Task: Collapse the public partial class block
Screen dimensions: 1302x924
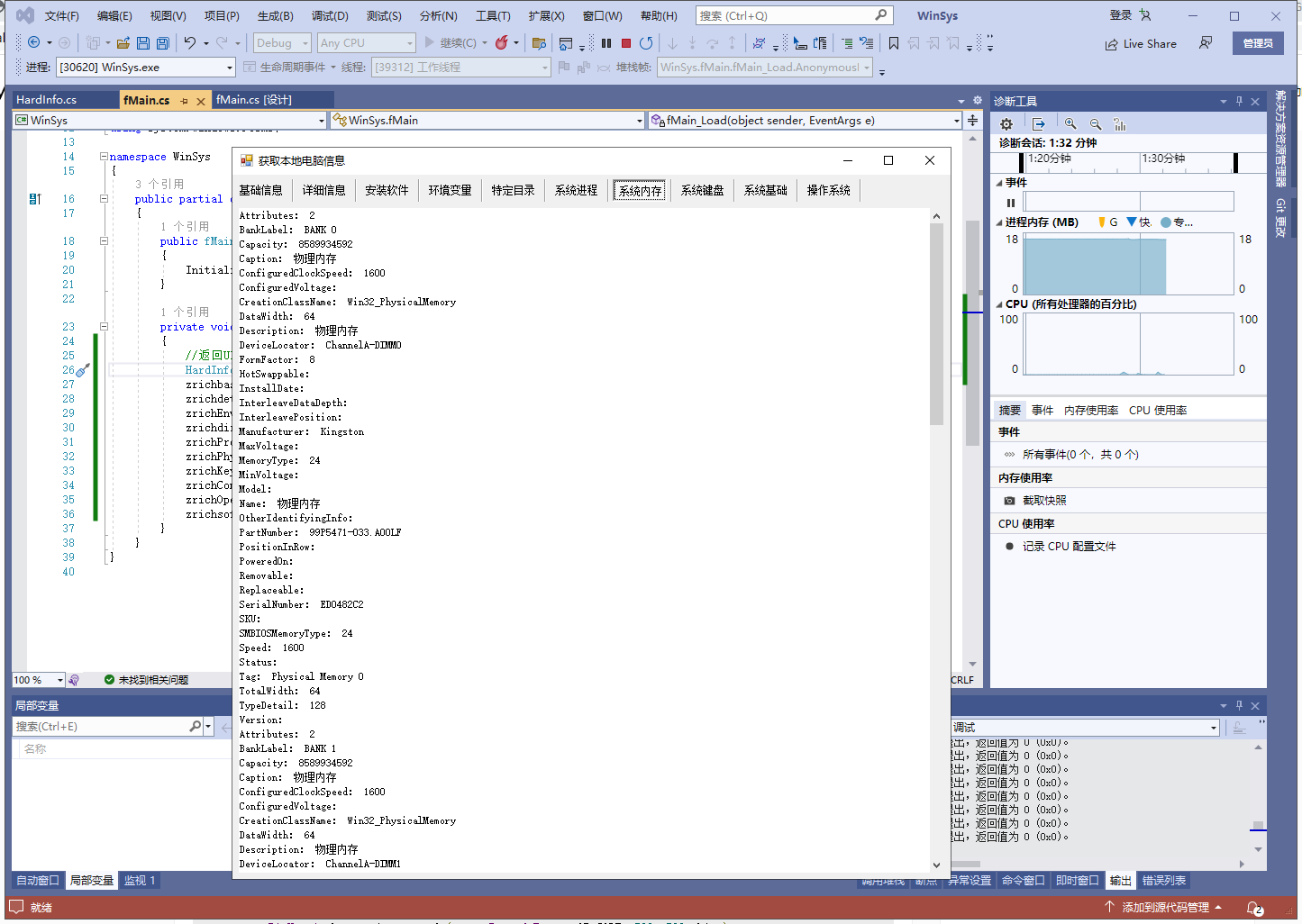Action: [104, 199]
